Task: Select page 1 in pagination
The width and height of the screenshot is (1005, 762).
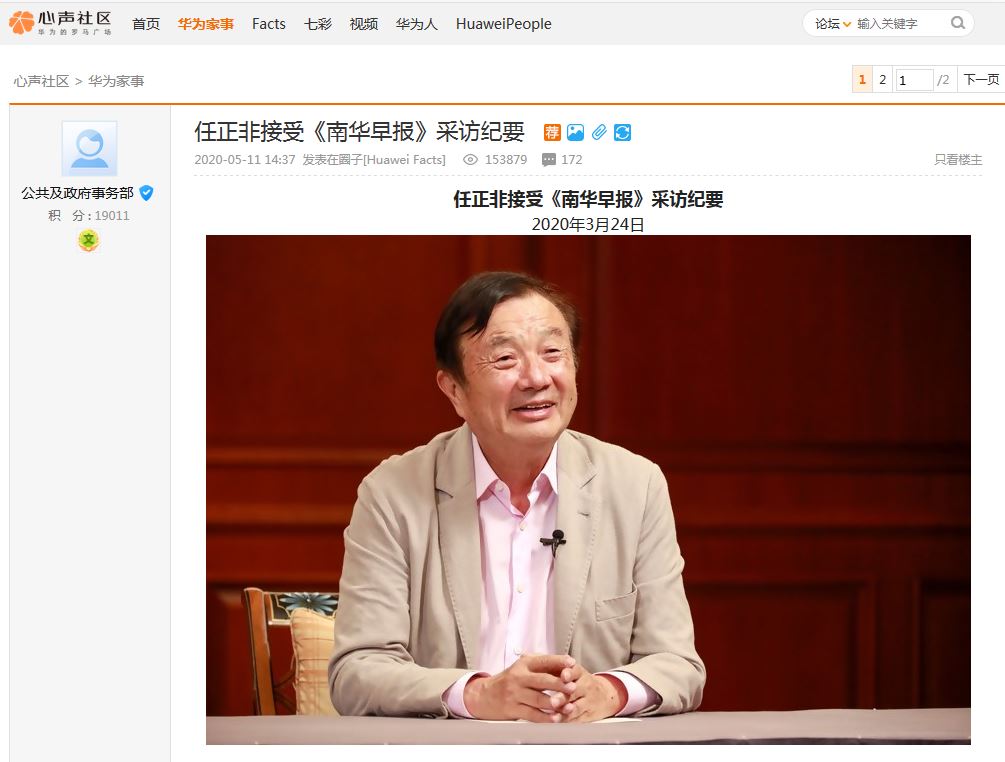Action: click(x=862, y=79)
